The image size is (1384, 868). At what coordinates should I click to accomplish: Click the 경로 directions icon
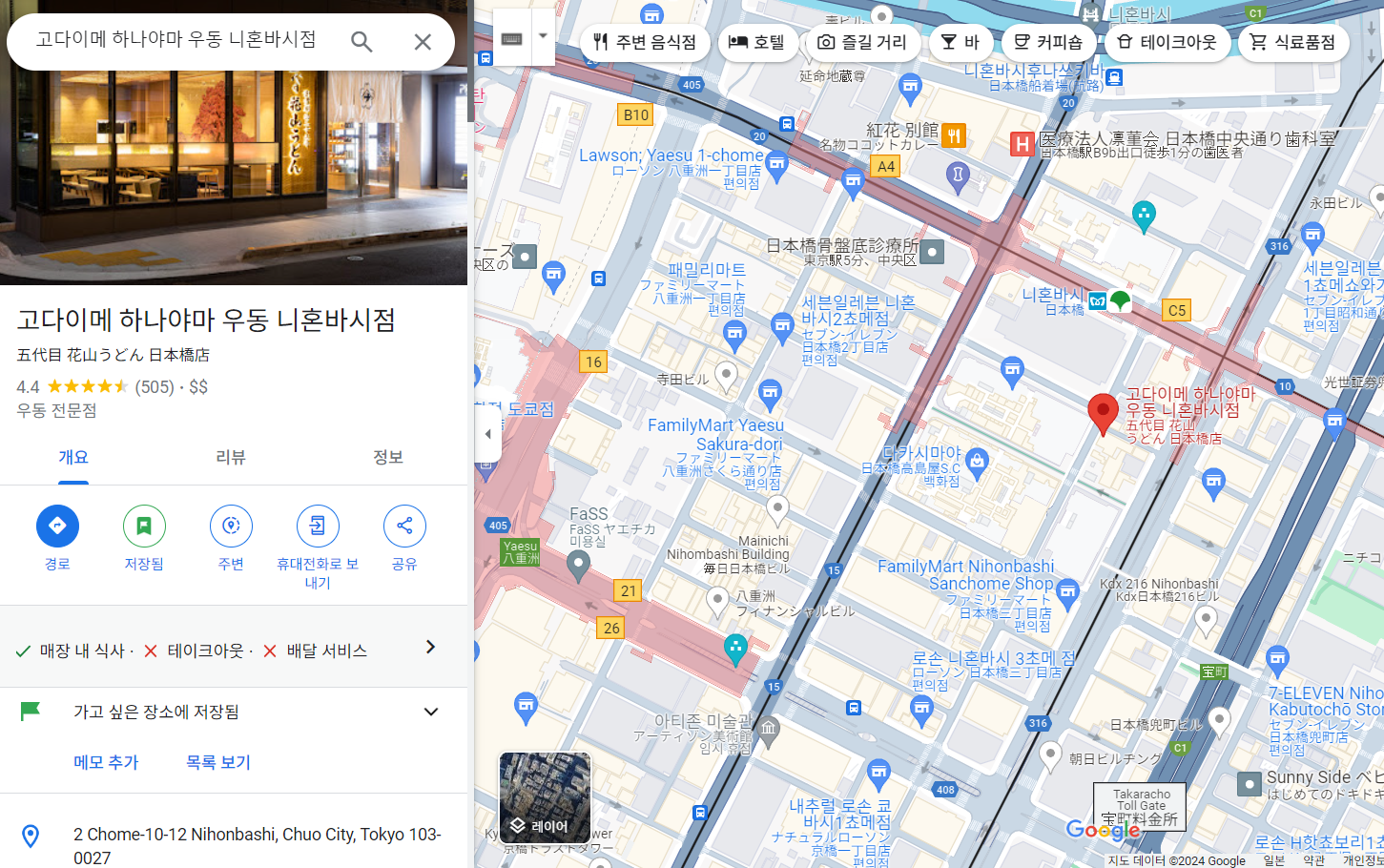point(57,526)
